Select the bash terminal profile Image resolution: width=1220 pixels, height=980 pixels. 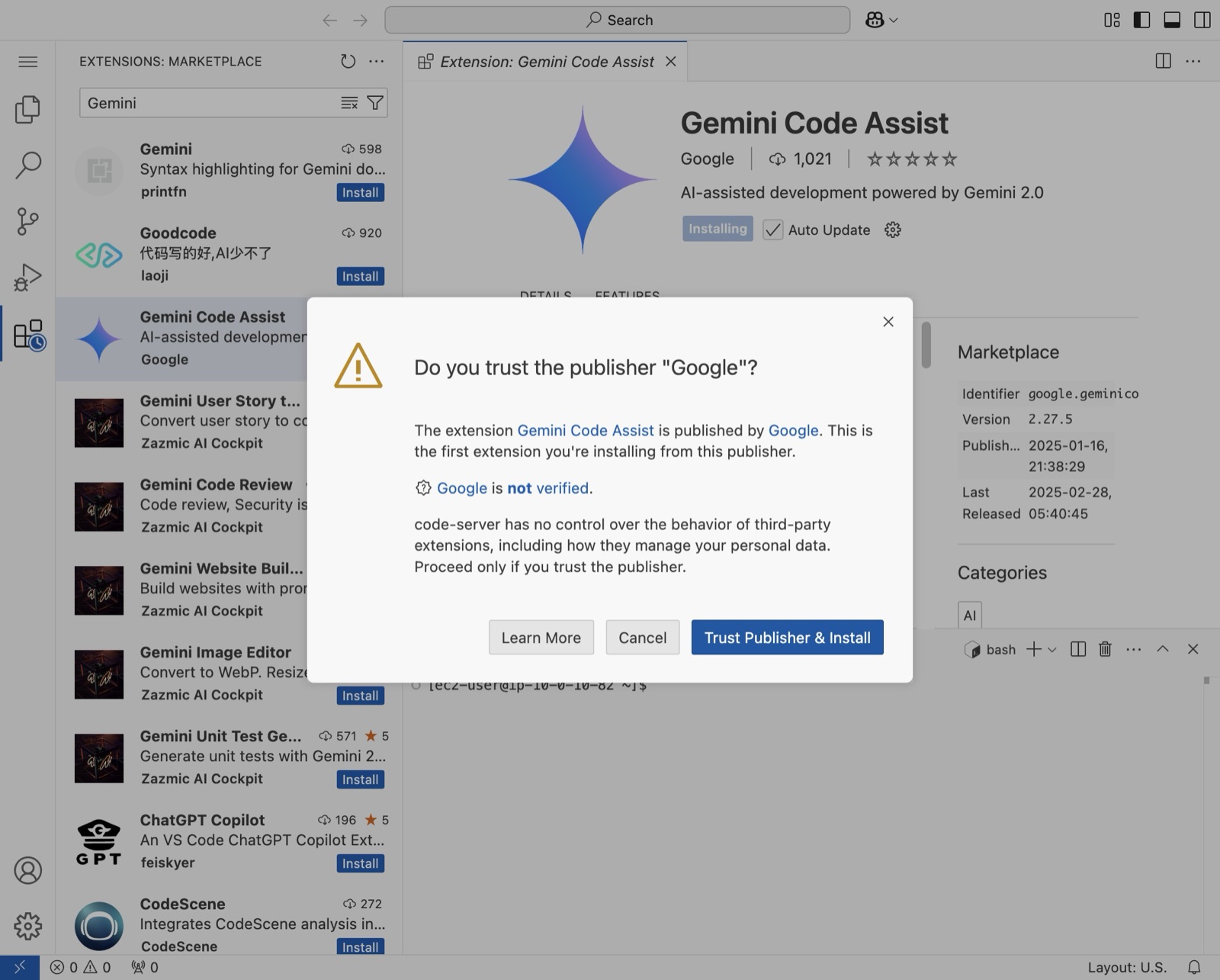coord(990,650)
